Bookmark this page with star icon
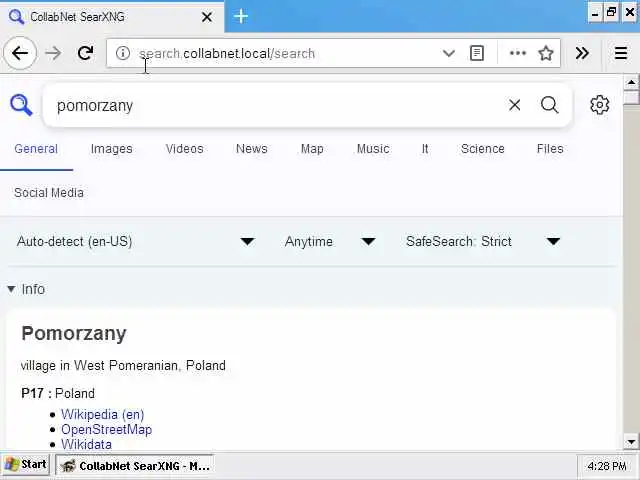Image resolution: width=640 pixels, height=480 pixels. (x=546, y=53)
